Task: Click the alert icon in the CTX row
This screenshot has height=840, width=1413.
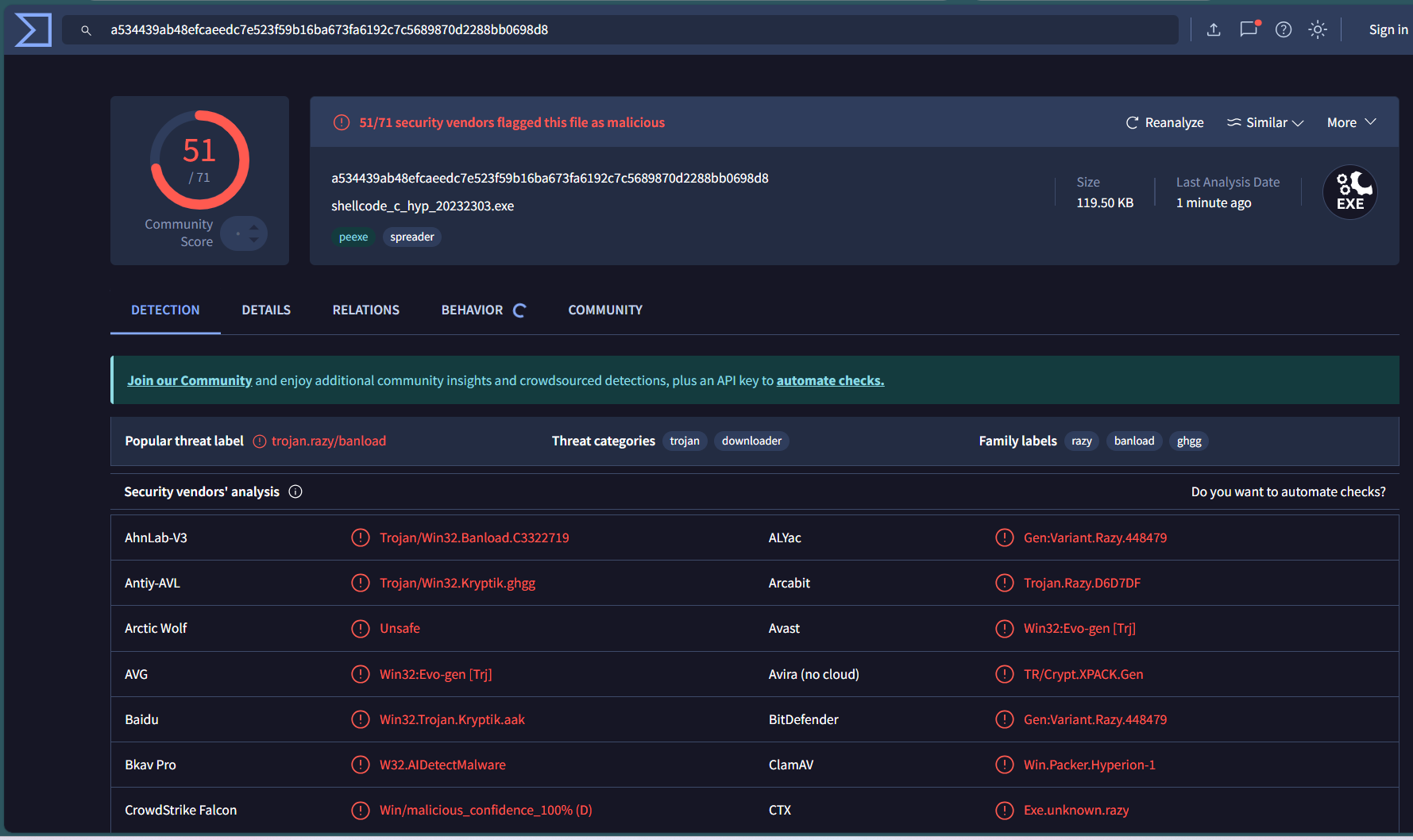Action: coord(1005,810)
